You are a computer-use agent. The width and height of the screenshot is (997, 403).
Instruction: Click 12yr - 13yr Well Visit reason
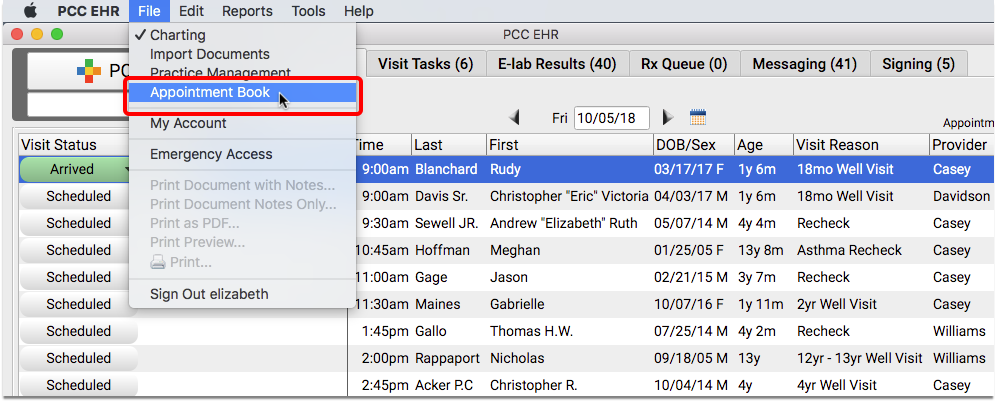coord(860,359)
